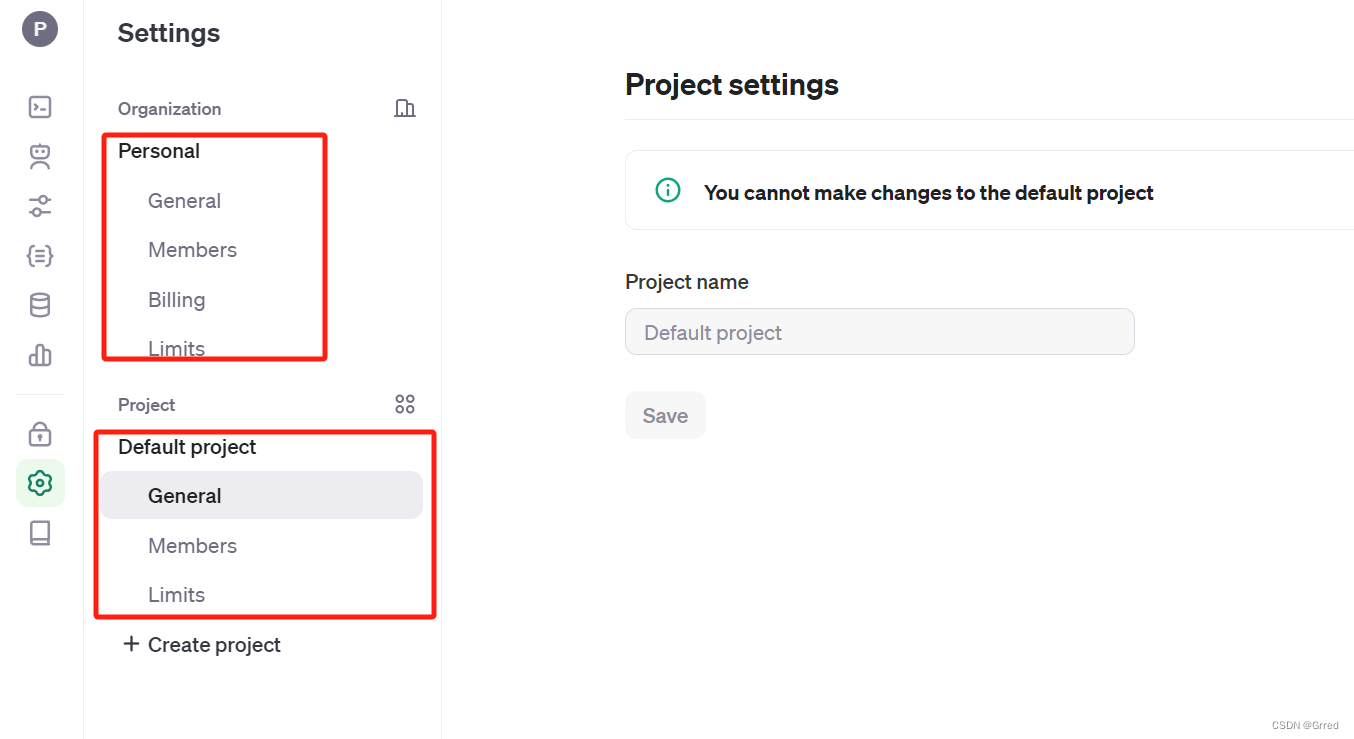This screenshot has height=739, width=1354.
Task: Open Members under Default project
Action: pyautogui.click(x=192, y=546)
